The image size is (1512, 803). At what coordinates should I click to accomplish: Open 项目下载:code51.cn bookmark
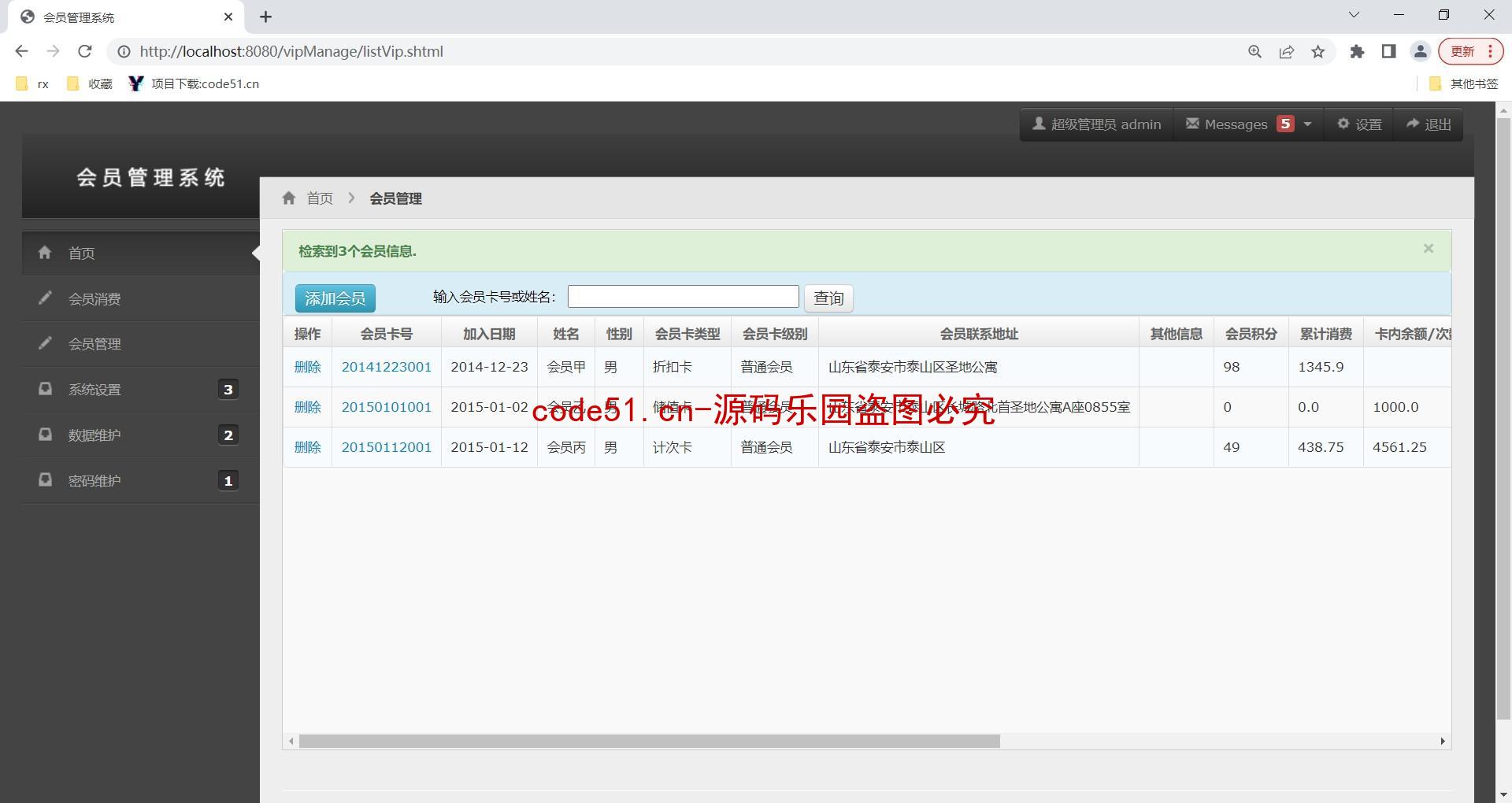[194, 83]
